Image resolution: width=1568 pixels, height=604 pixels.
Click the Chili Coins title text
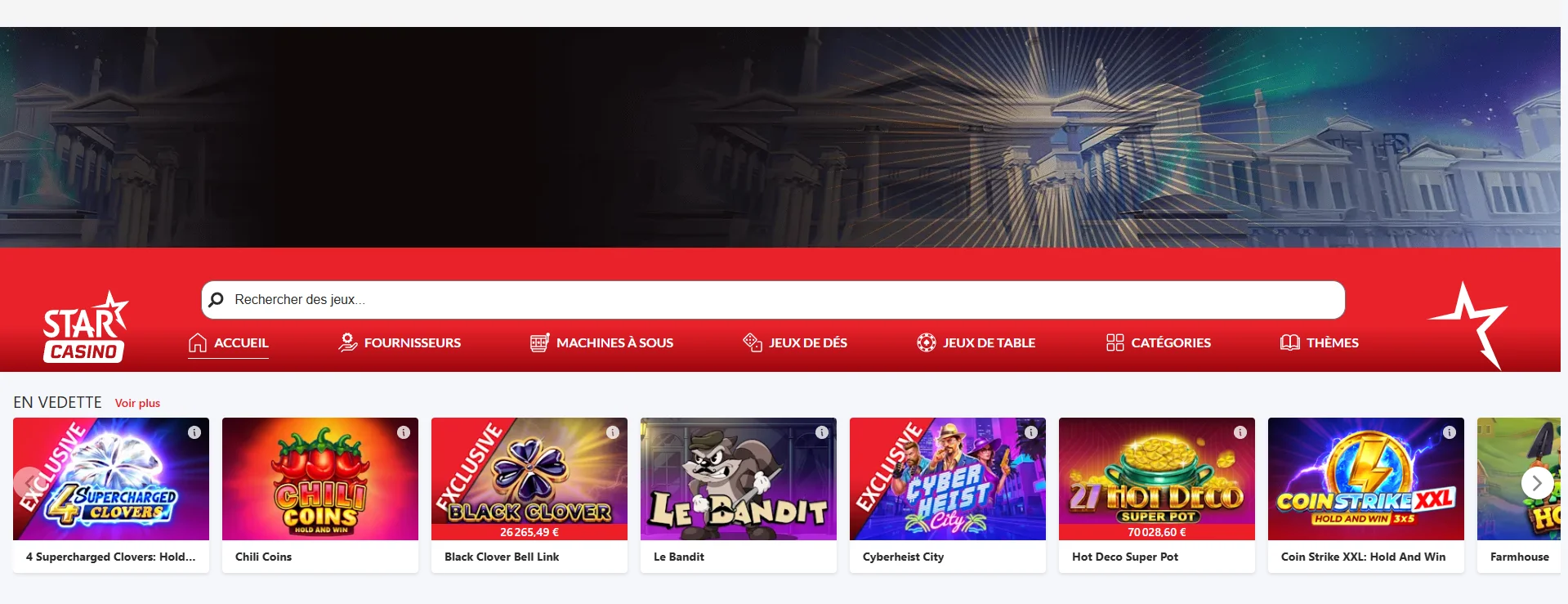263,557
